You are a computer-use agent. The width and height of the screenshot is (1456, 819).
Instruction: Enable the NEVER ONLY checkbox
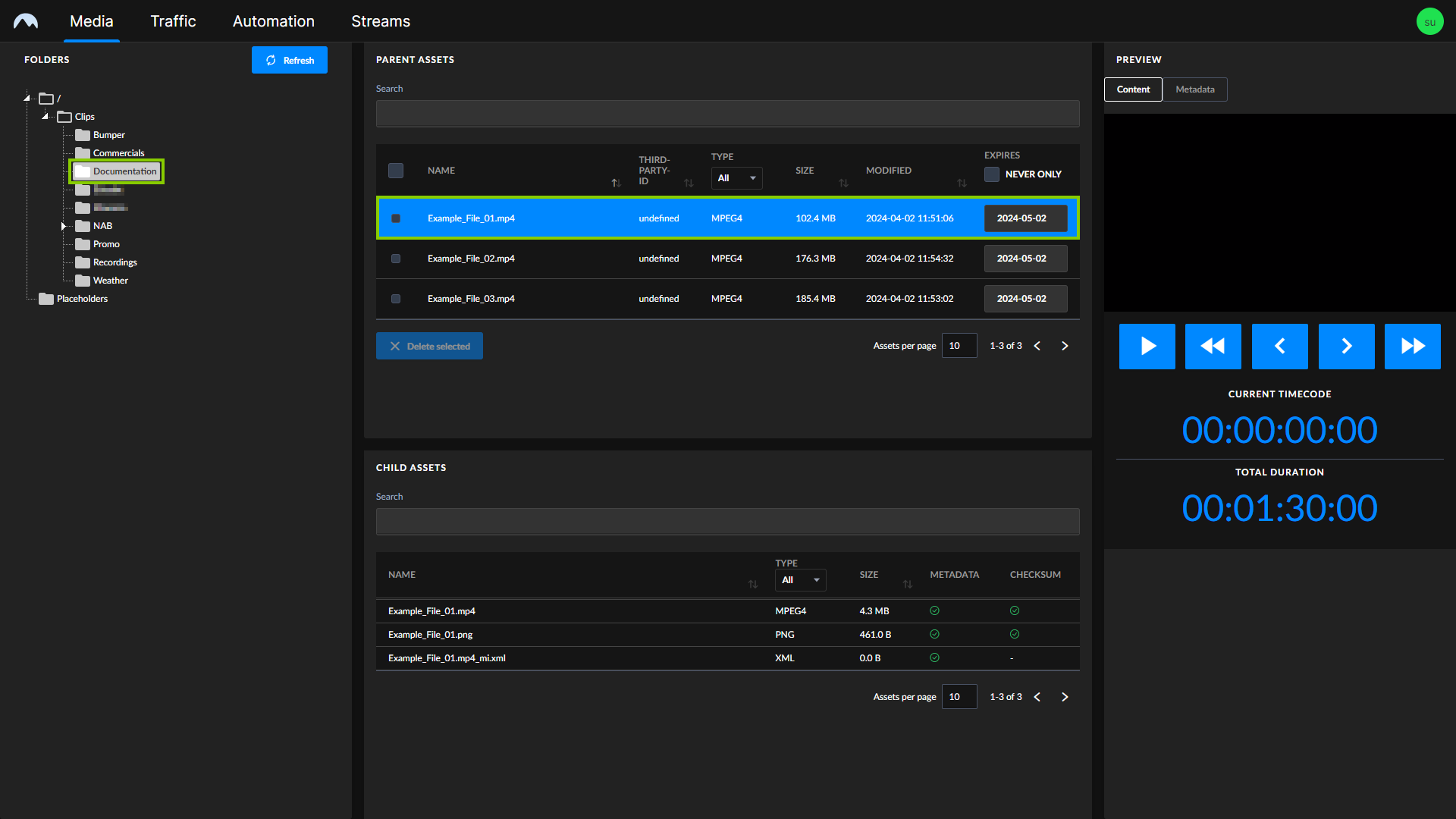point(991,174)
